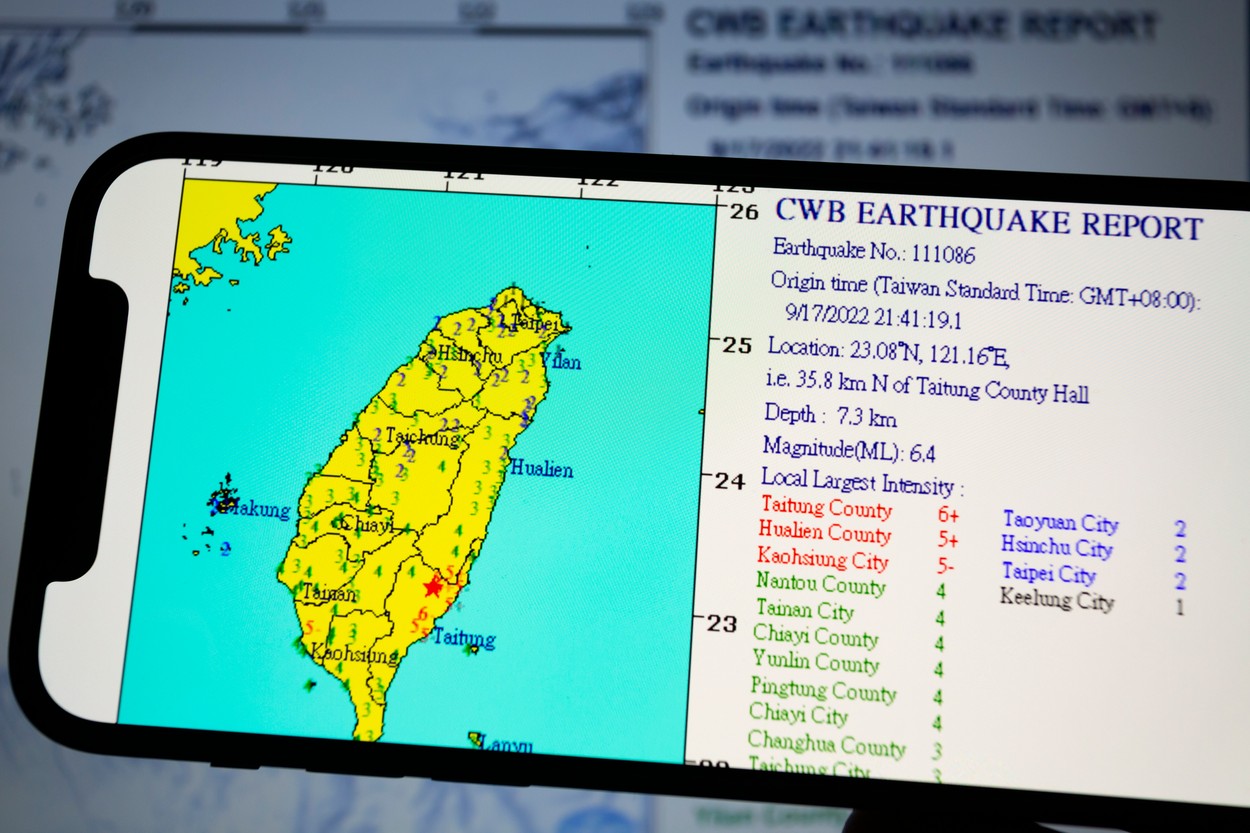Select the "Earthquake No.: 111086" line
The width and height of the screenshot is (1250, 833).
click(873, 252)
